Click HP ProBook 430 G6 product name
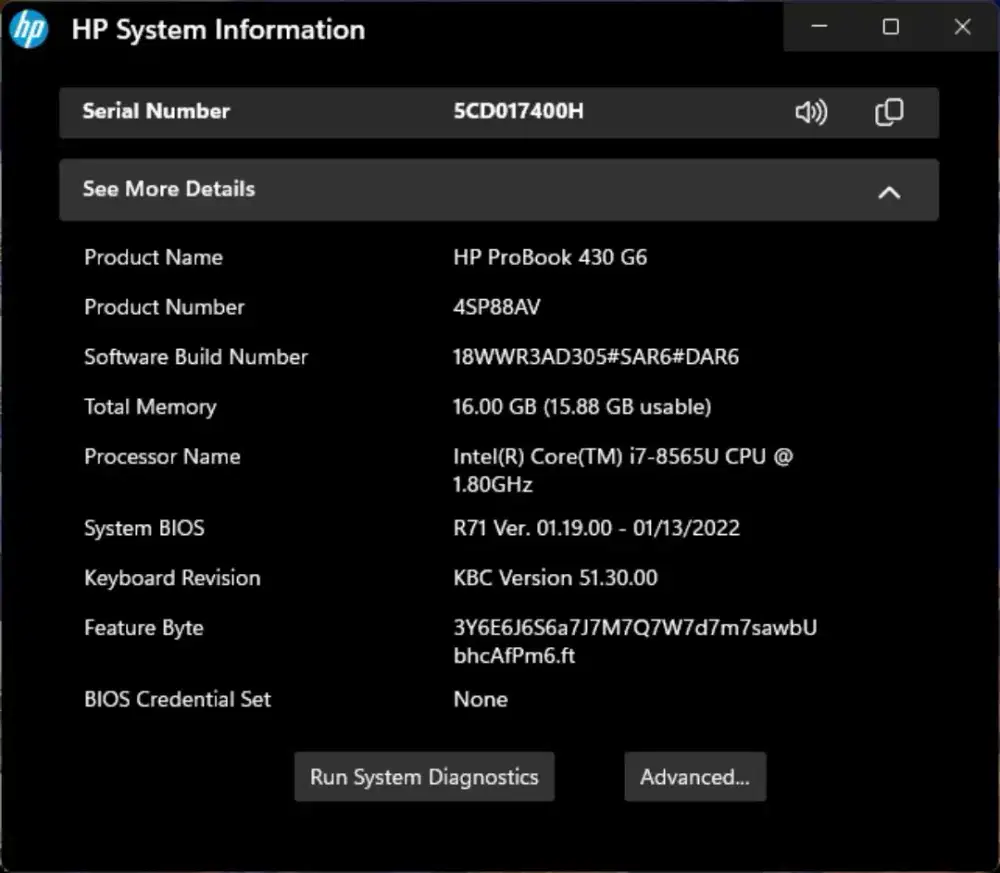This screenshot has height=873, width=1000. click(x=550, y=257)
